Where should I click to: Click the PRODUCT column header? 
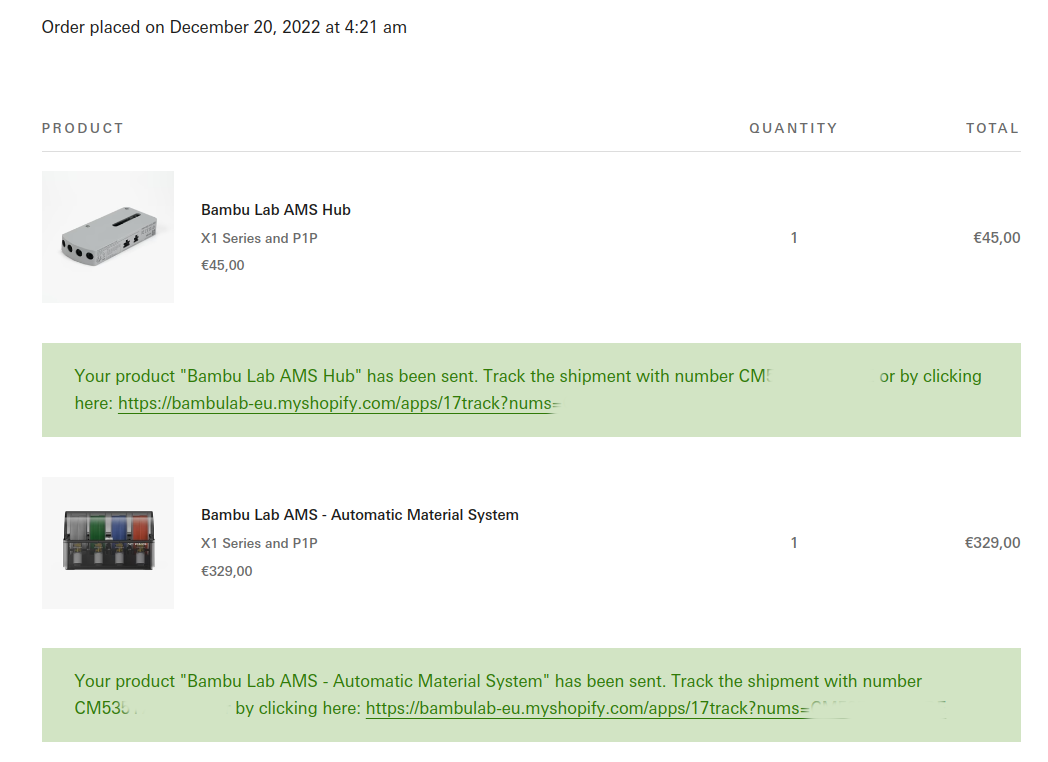[83, 128]
